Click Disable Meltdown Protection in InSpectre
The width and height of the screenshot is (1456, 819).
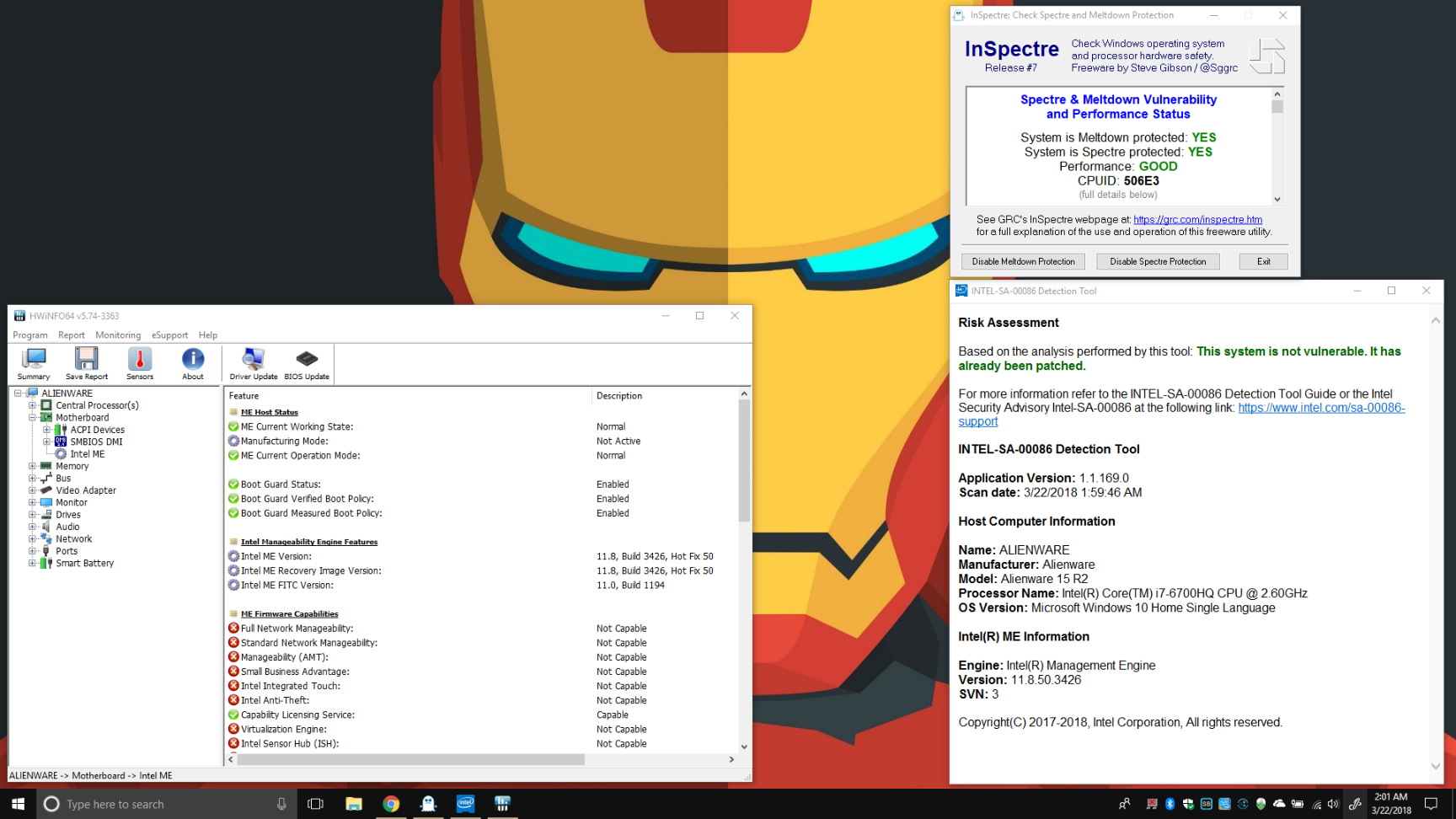pyautogui.click(x=1023, y=261)
